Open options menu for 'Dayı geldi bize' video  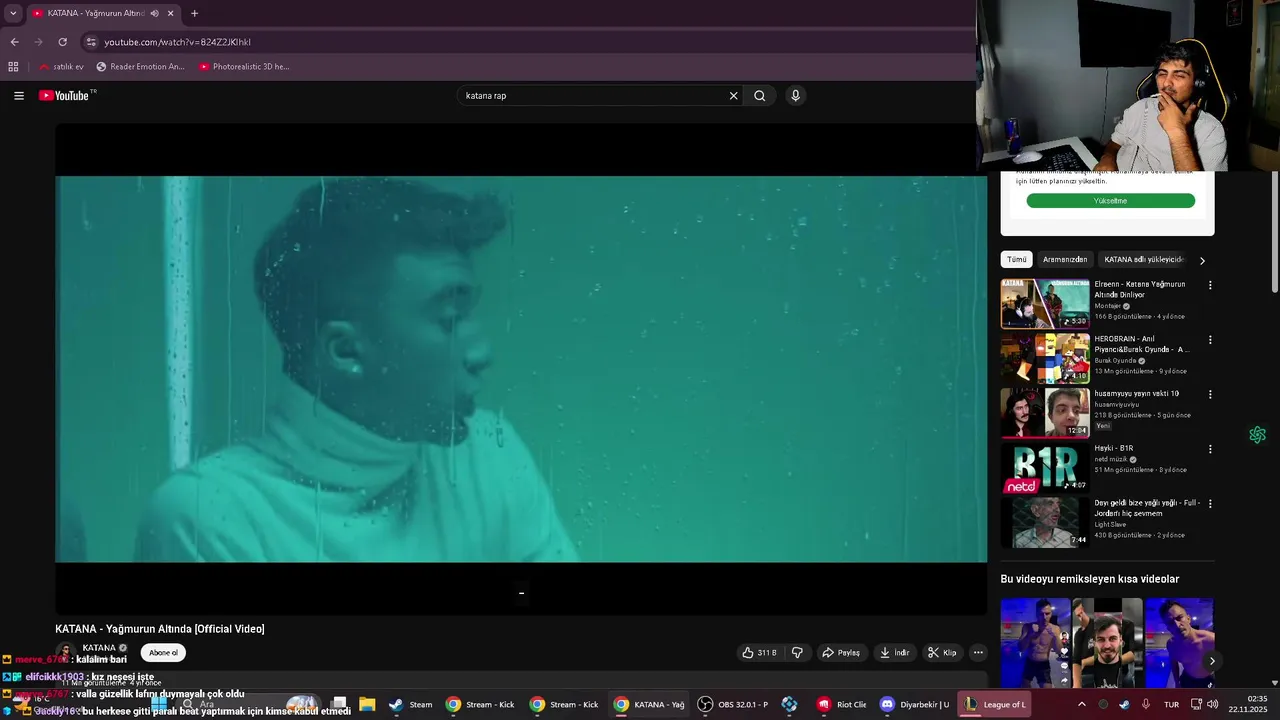tap(1210, 504)
